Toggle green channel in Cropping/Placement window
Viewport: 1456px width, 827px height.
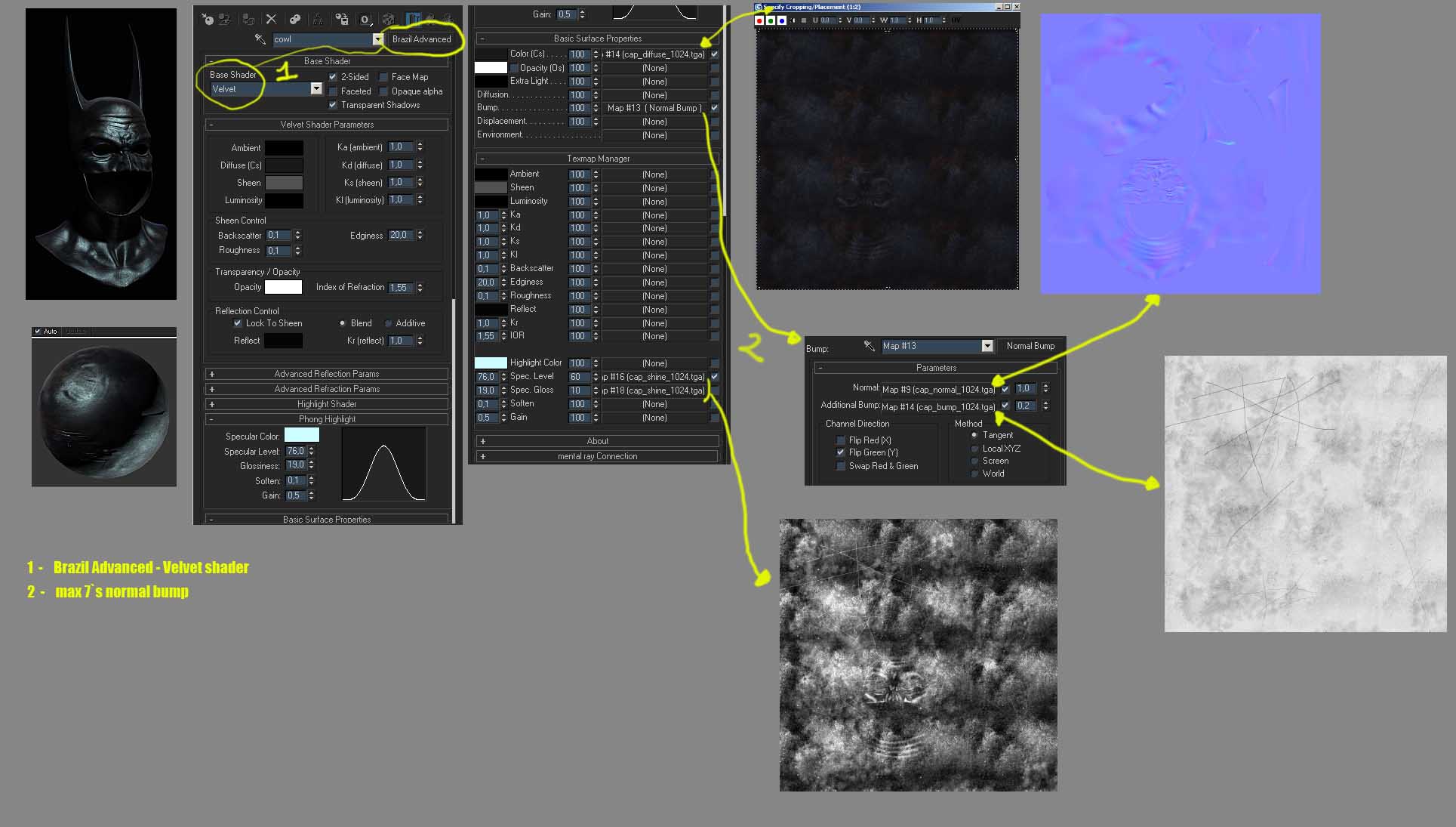(x=771, y=20)
